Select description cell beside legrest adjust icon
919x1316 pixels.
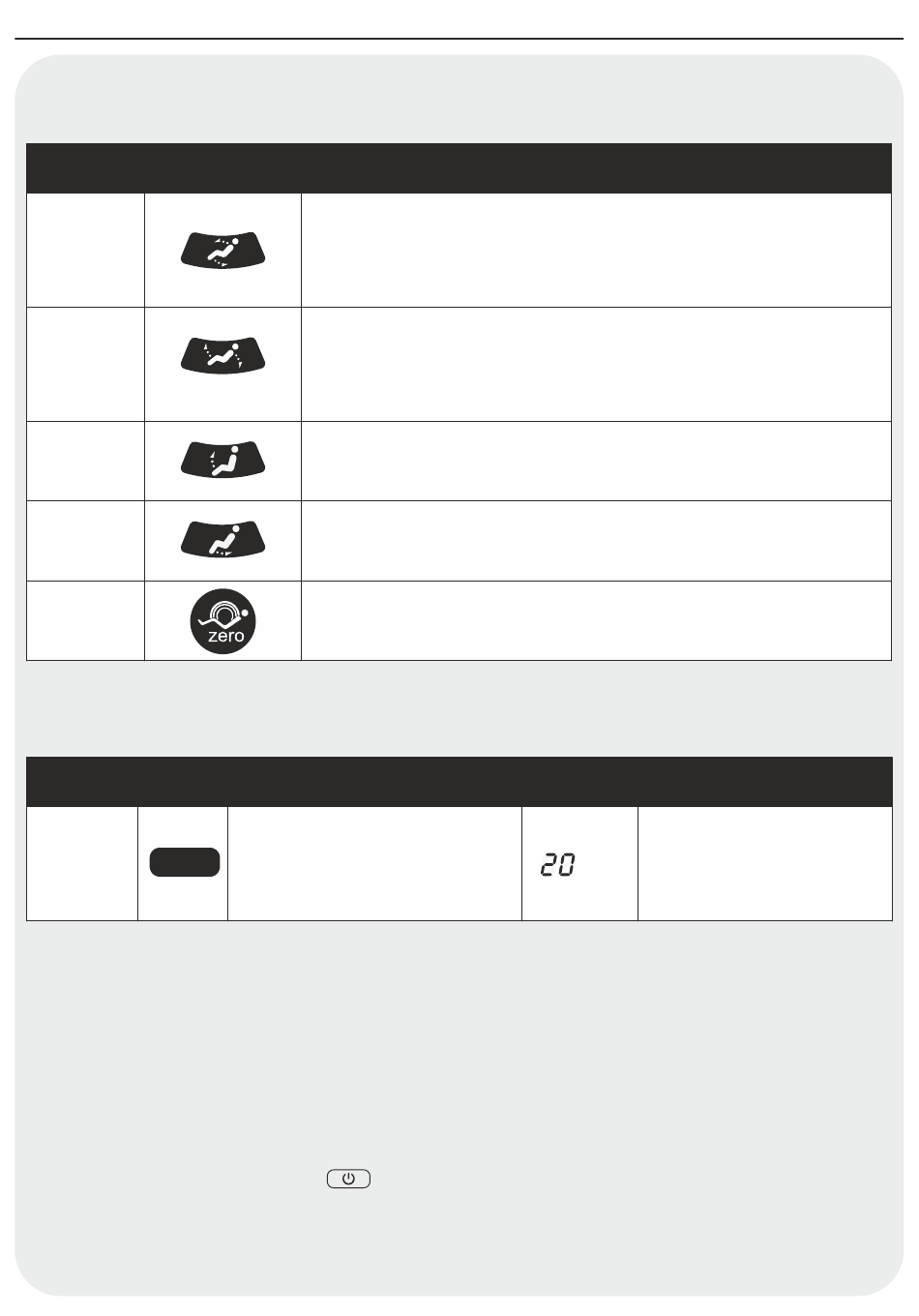tap(596, 541)
